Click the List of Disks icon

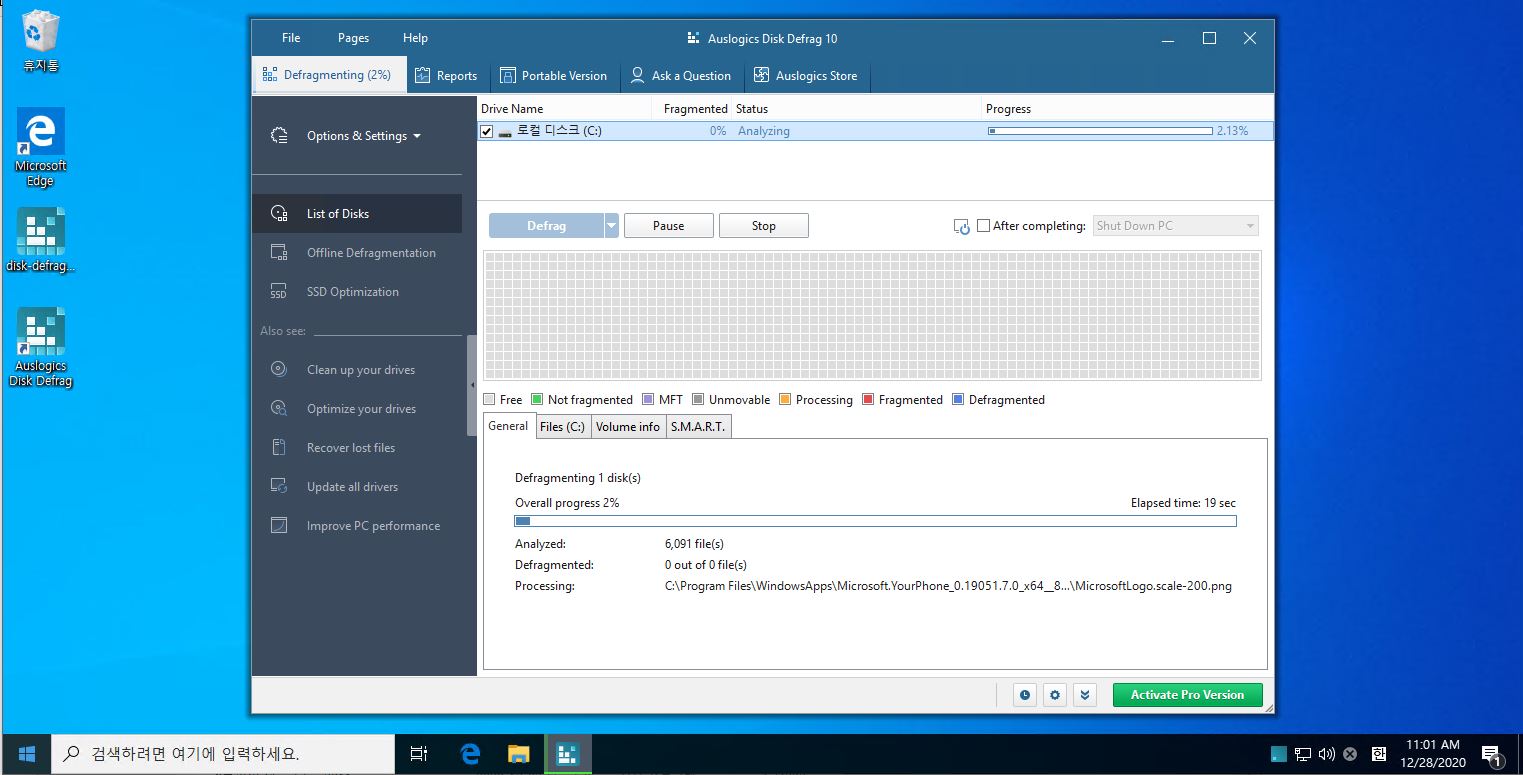pos(280,214)
